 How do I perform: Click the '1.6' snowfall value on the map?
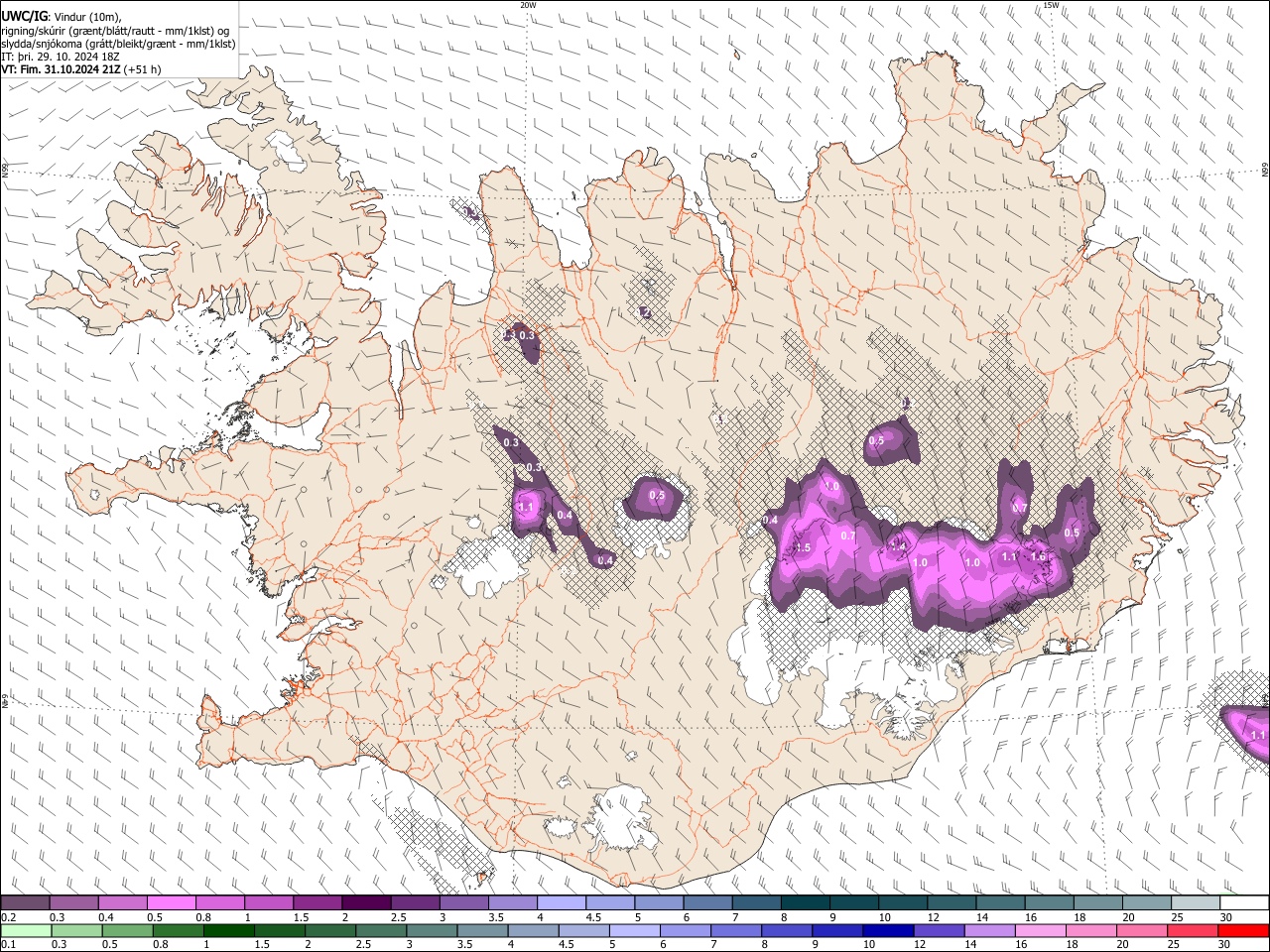click(x=1038, y=556)
